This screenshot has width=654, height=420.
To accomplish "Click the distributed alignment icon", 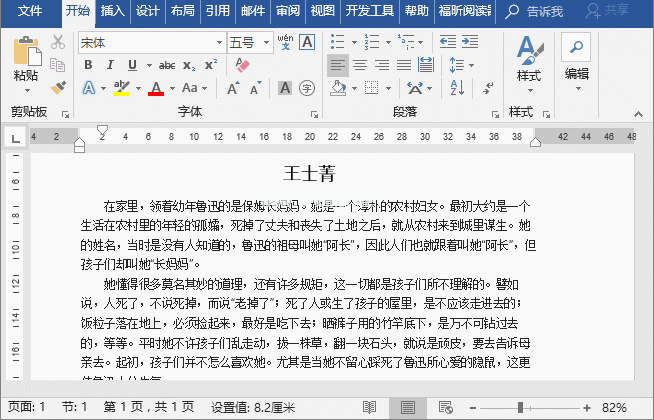I will (426, 65).
